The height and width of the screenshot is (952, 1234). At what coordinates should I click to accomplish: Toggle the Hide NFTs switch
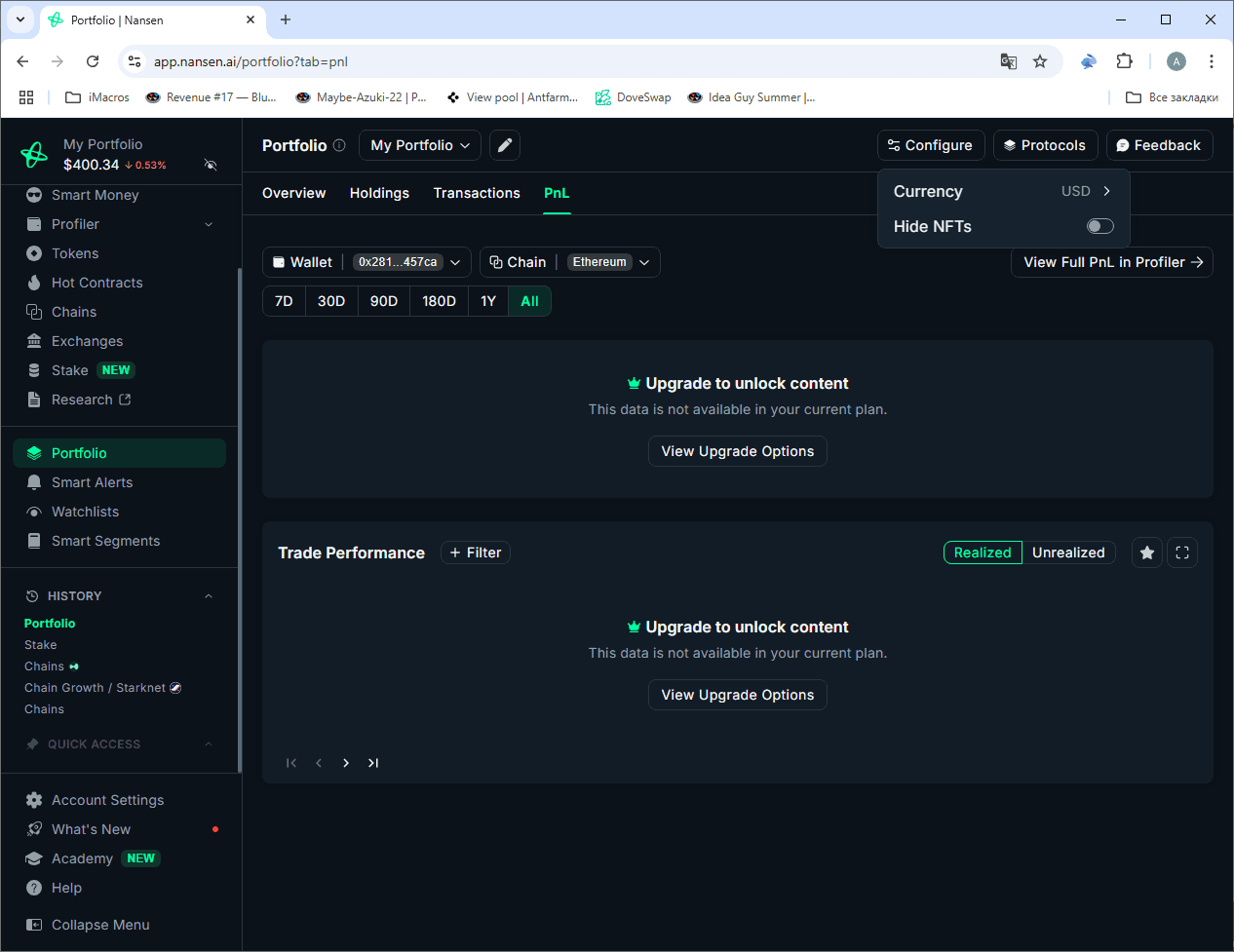click(x=1100, y=226)
